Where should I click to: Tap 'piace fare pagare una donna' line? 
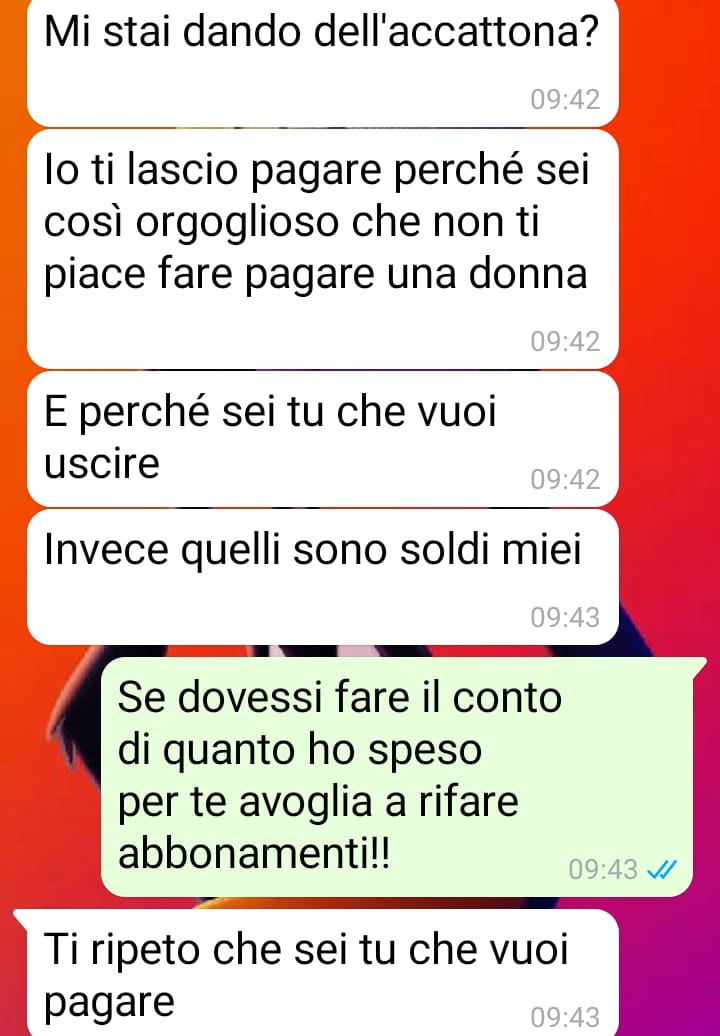[x=316, y=274]
